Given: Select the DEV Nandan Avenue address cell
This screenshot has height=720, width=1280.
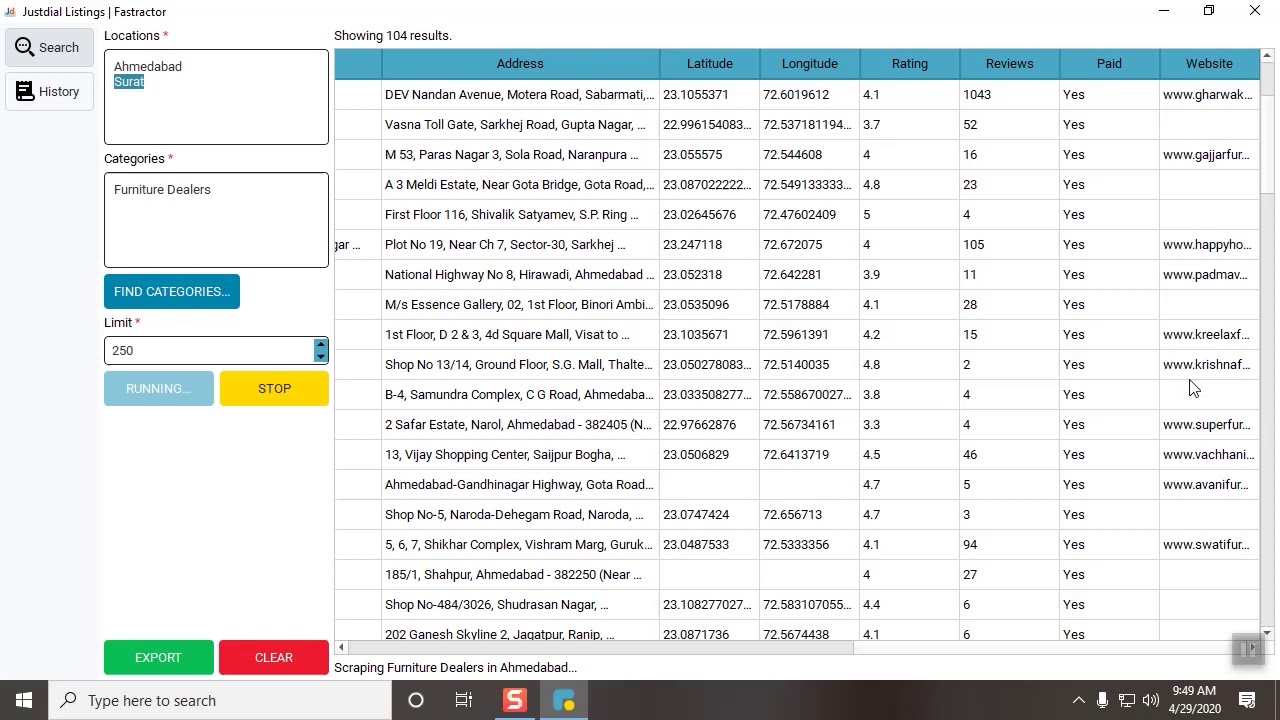Looking at the screenshot, I should (x=520, y=94).
